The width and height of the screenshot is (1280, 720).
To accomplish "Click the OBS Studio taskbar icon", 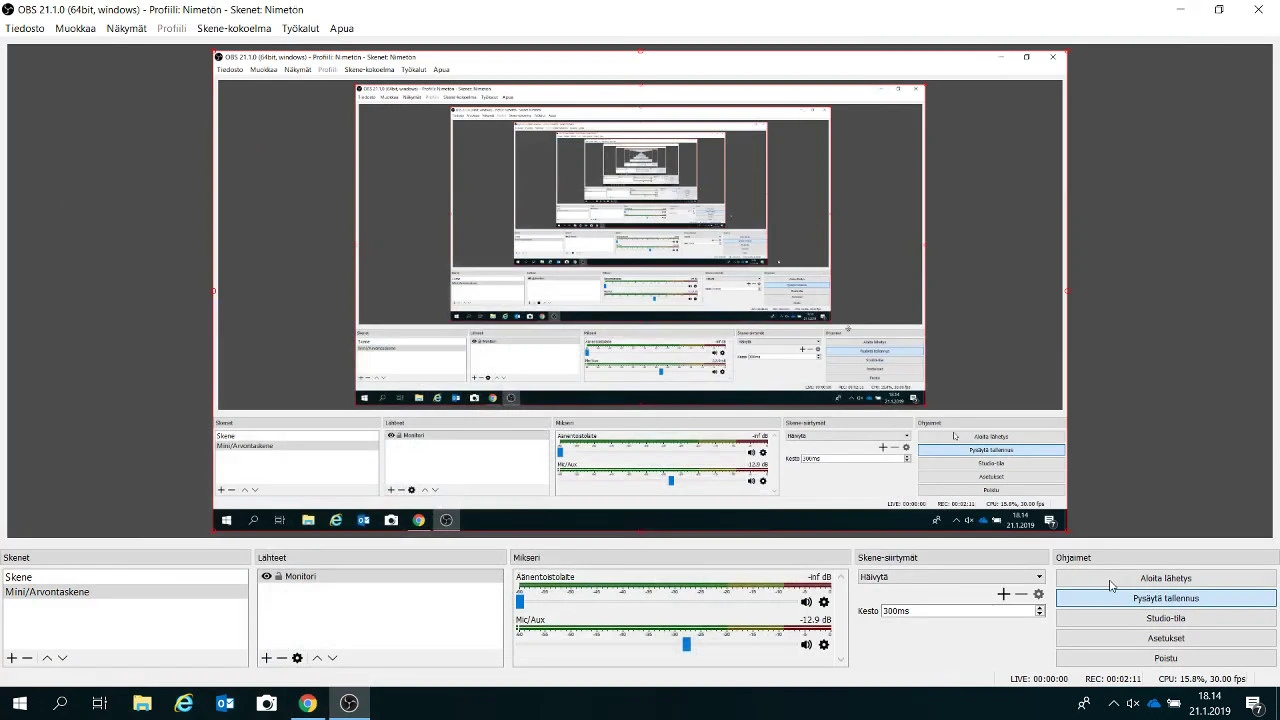I will coord(349,703).
